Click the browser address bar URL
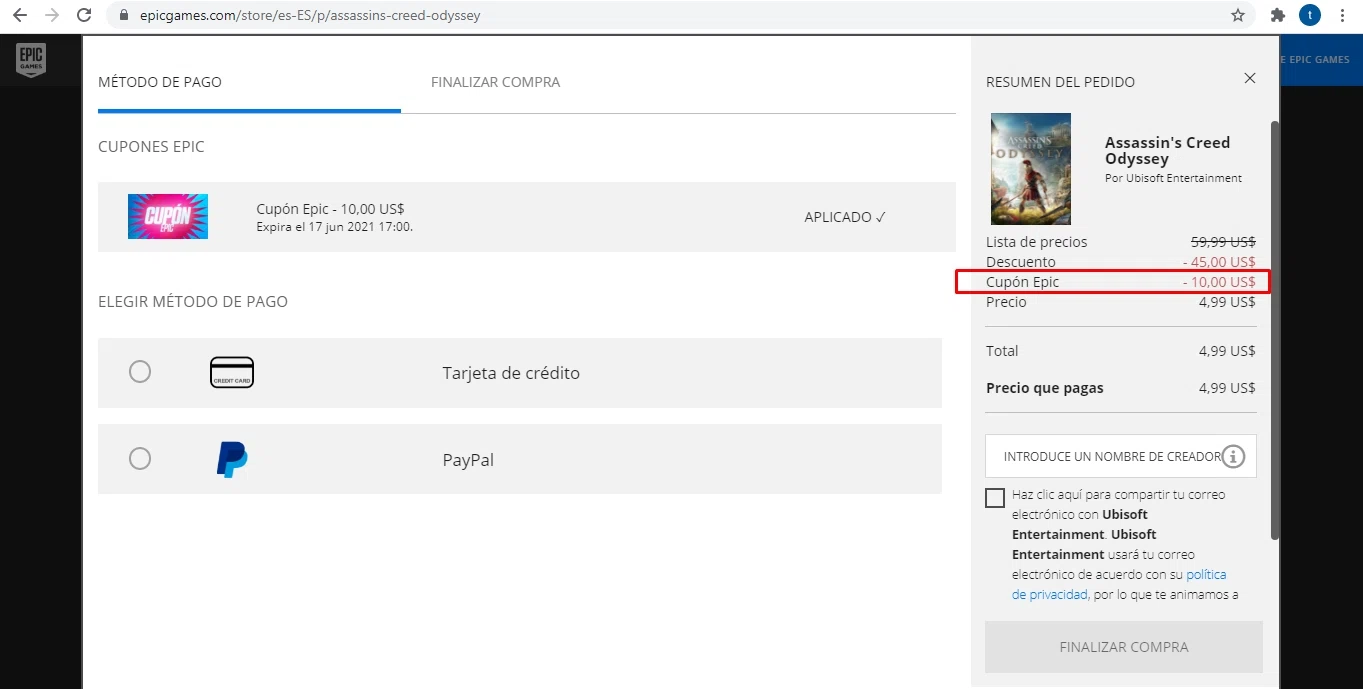Image resolution: width=1363 pixels, height=689 pixels. pos(310,16)
